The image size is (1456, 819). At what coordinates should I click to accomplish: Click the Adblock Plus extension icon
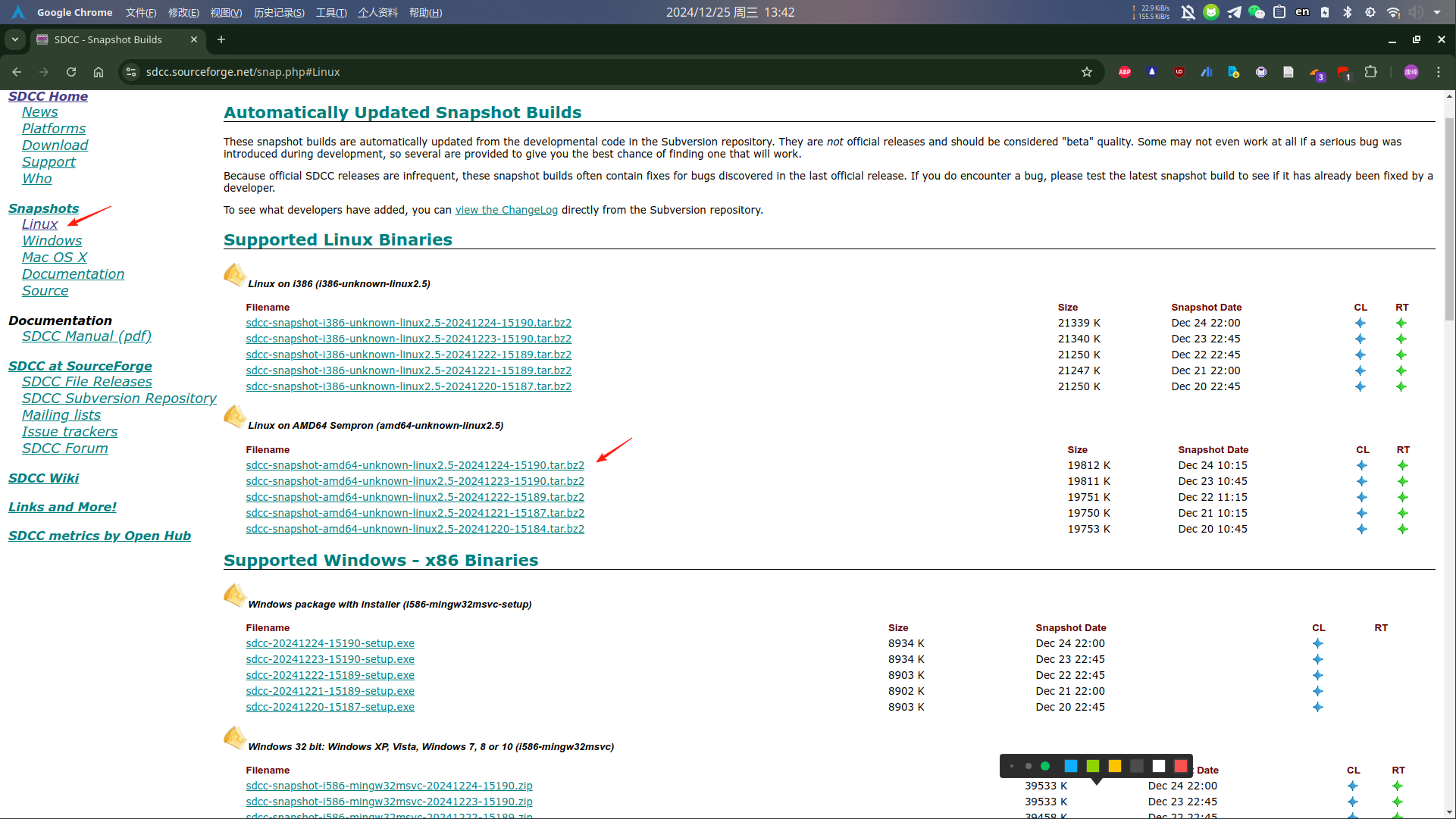coord(1125,72)
